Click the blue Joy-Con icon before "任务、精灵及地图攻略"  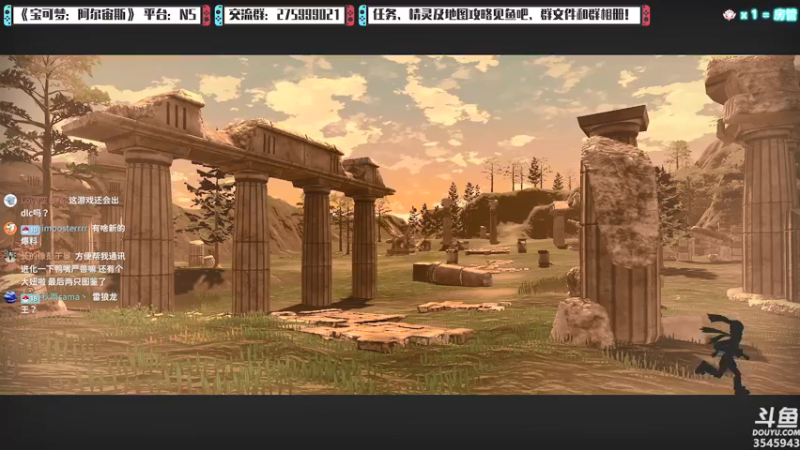click(362, 15)
